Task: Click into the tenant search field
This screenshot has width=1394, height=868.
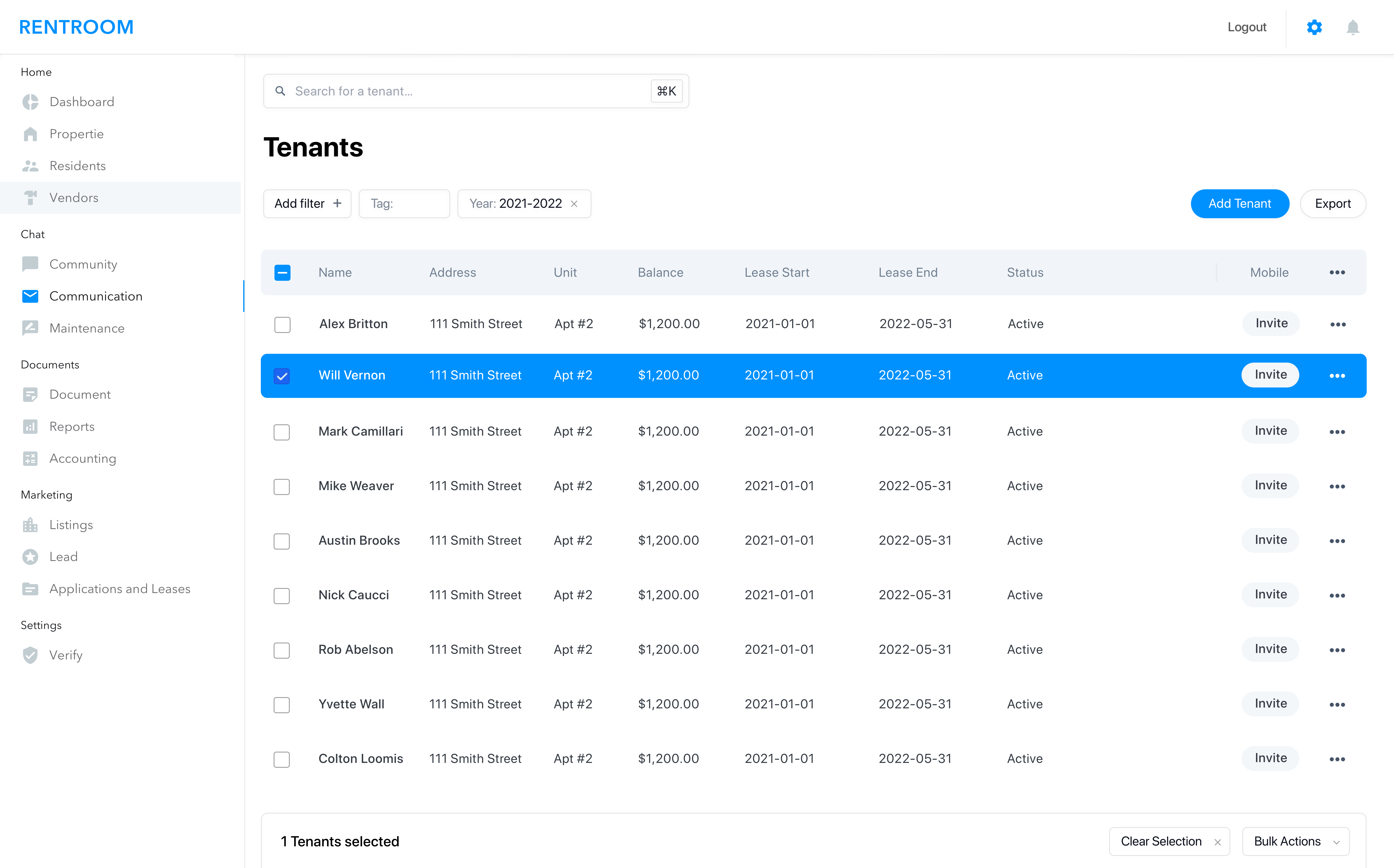Action: [x=459, y=91]
